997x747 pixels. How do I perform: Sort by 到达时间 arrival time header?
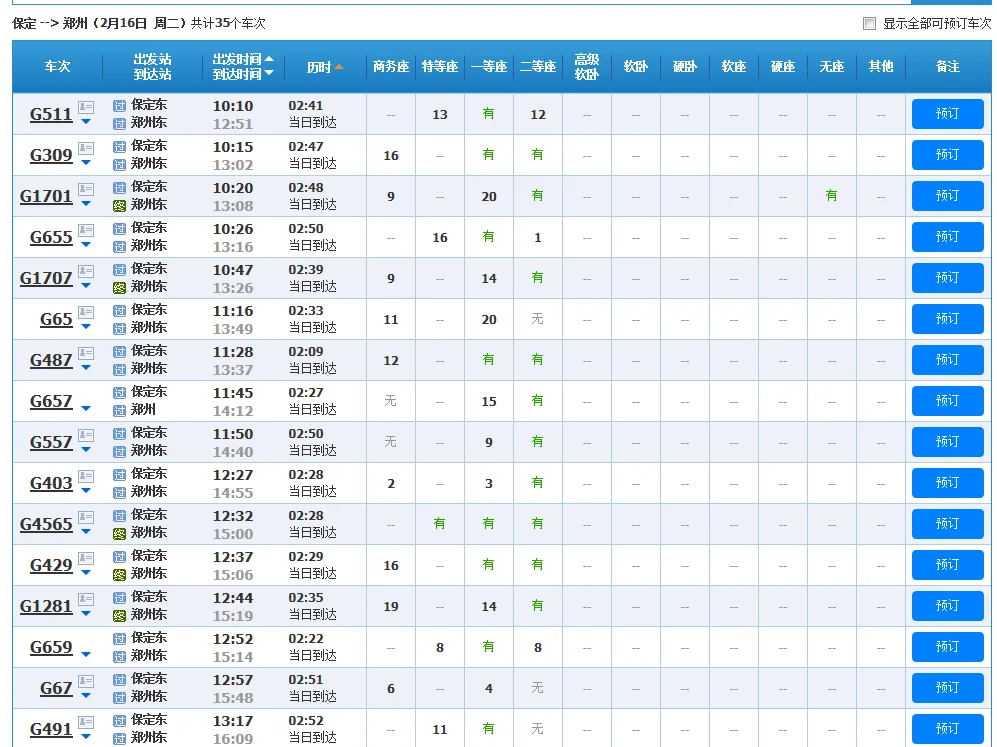tap(242, 74)
